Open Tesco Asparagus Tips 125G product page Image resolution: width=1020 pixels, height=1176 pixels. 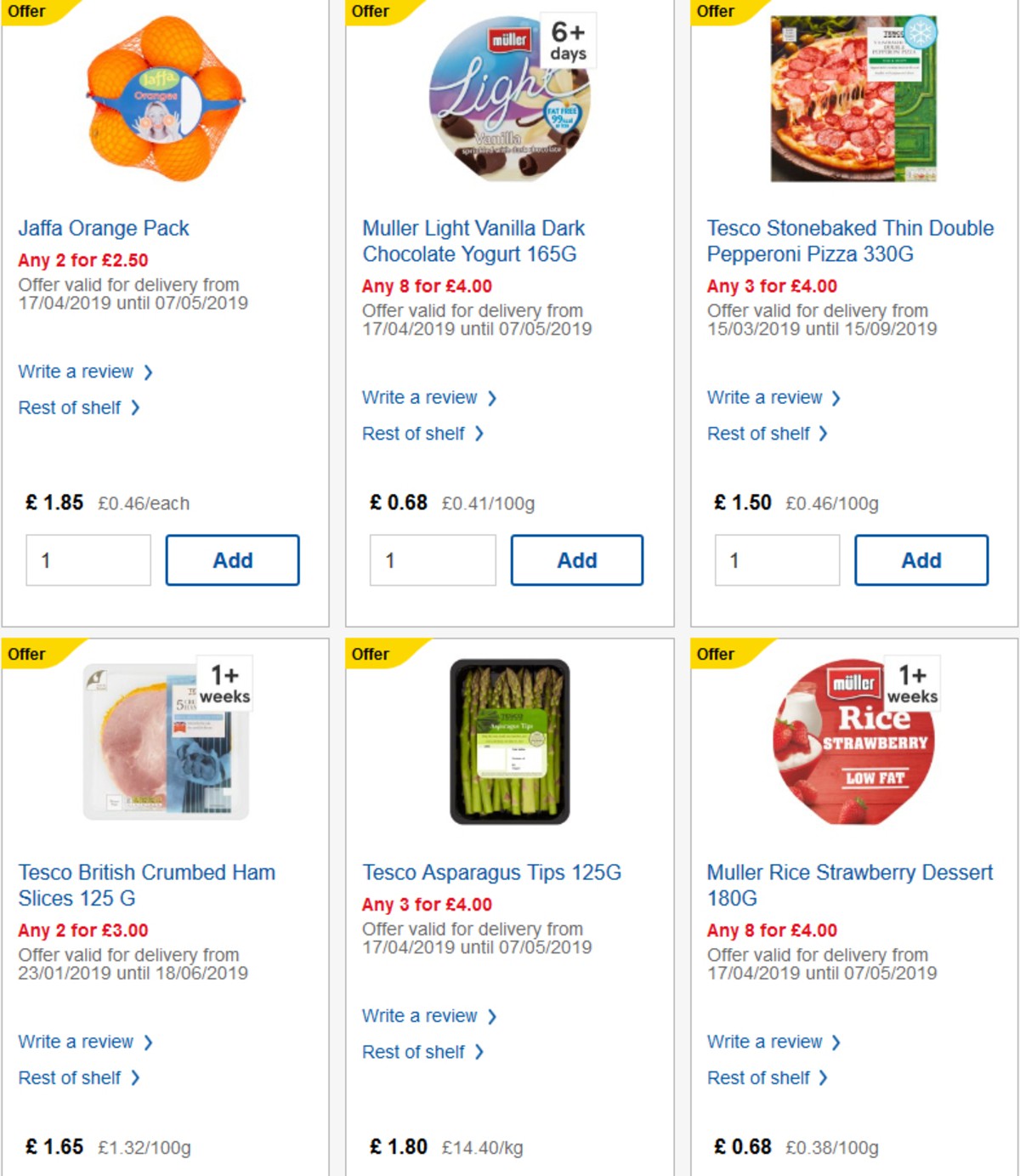tap(491, 872)
